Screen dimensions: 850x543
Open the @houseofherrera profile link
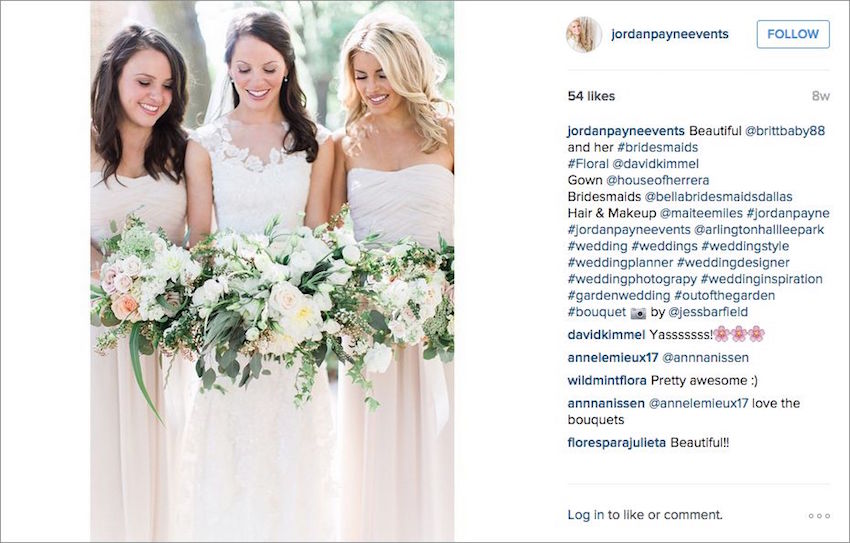coord(658,180)
